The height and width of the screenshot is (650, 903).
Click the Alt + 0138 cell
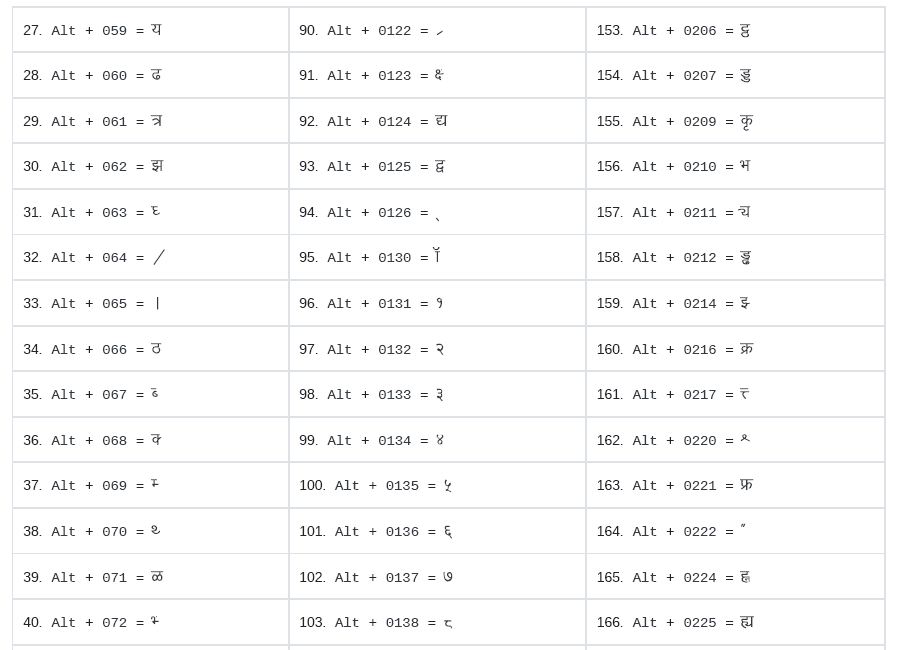pyautogui.click(x=437, y=622)
